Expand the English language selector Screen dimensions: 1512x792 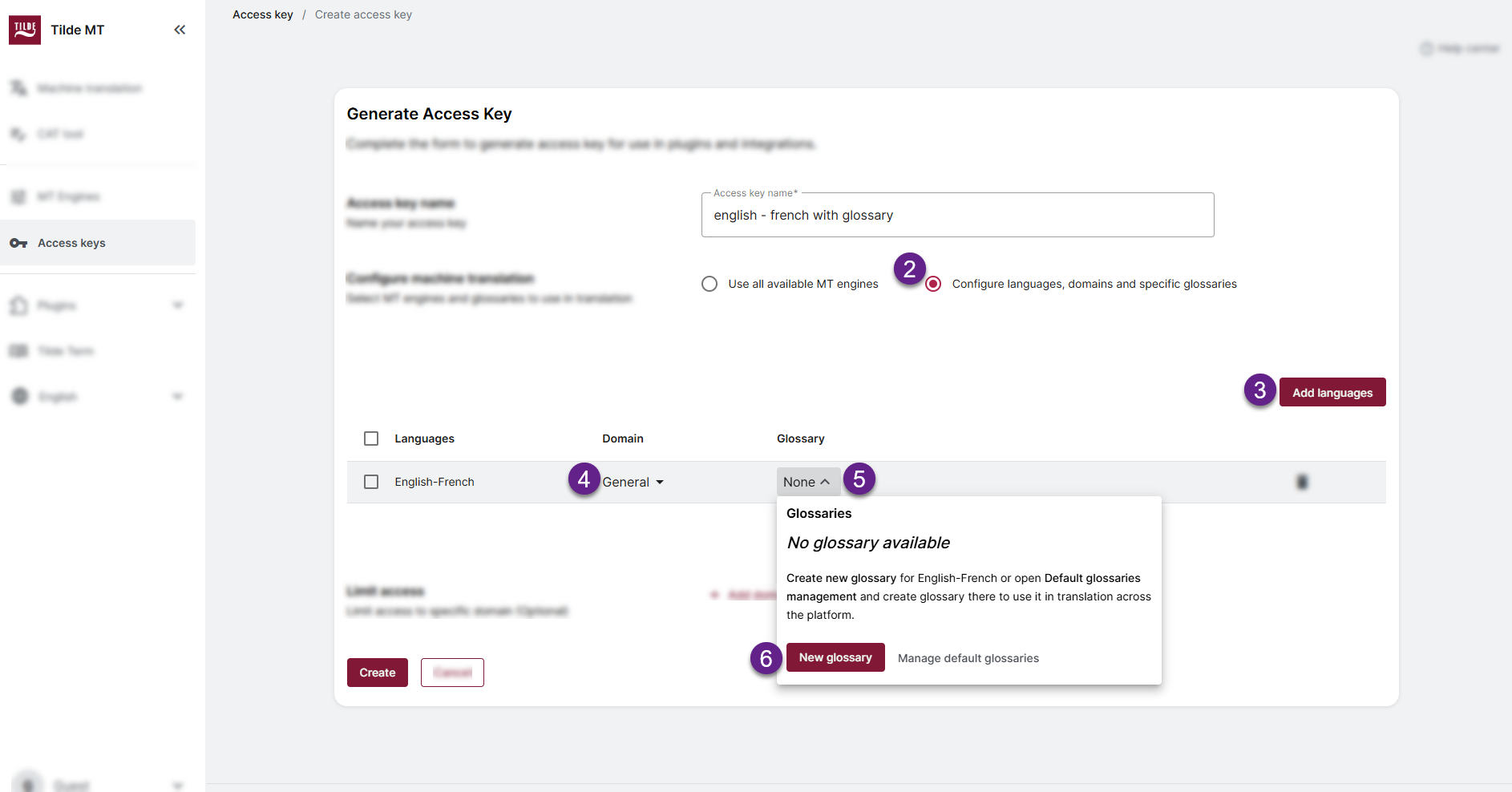tap(177, 396)
